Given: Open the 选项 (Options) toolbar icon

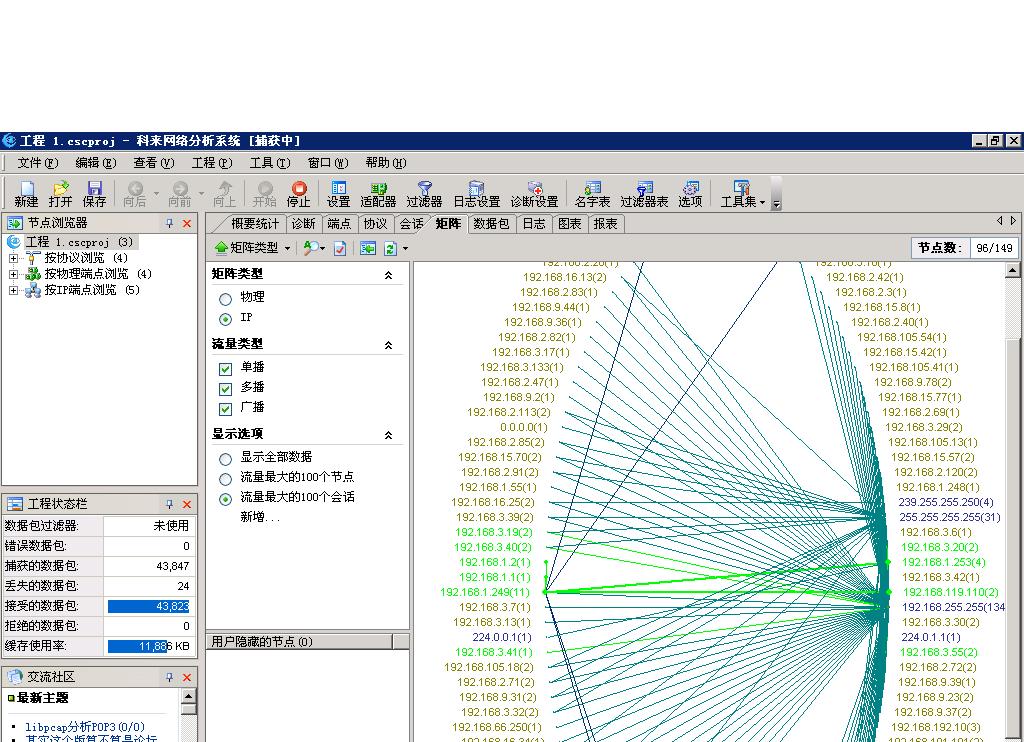Looking at the screenshot, I should coord(690,193).
